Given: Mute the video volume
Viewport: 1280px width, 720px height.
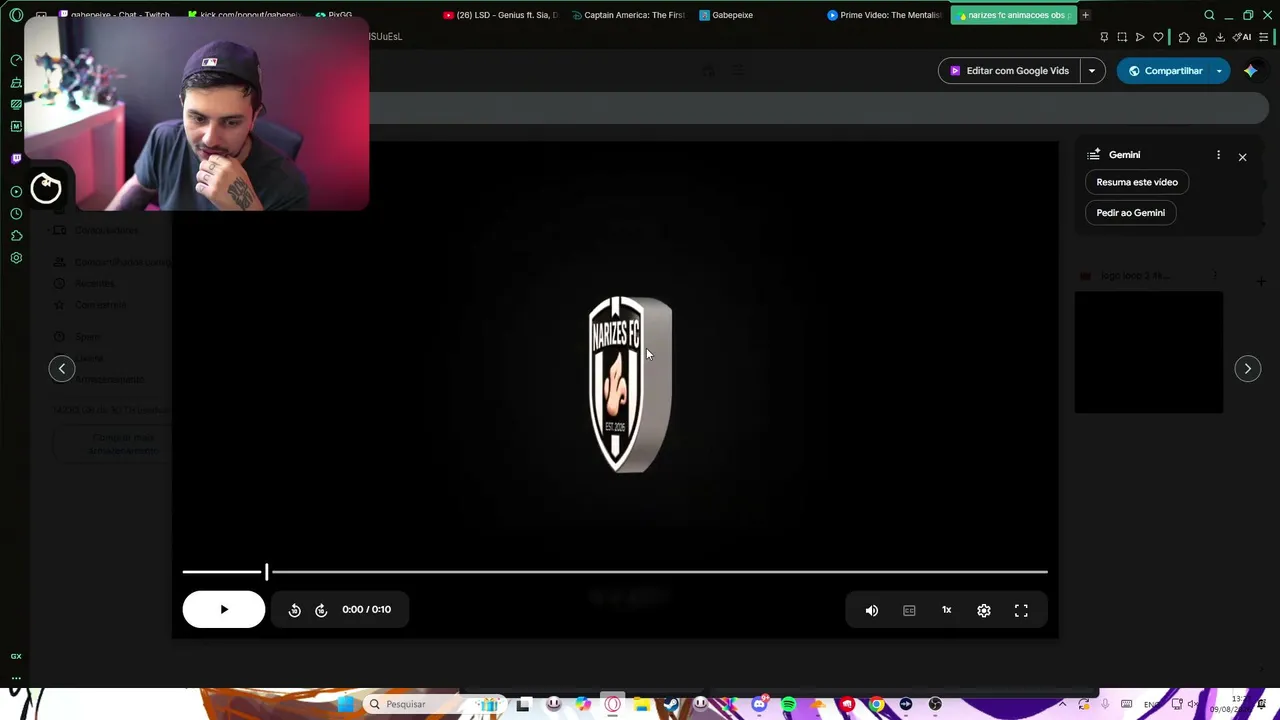Looking at the screenshot, I should tap(872, 610).
